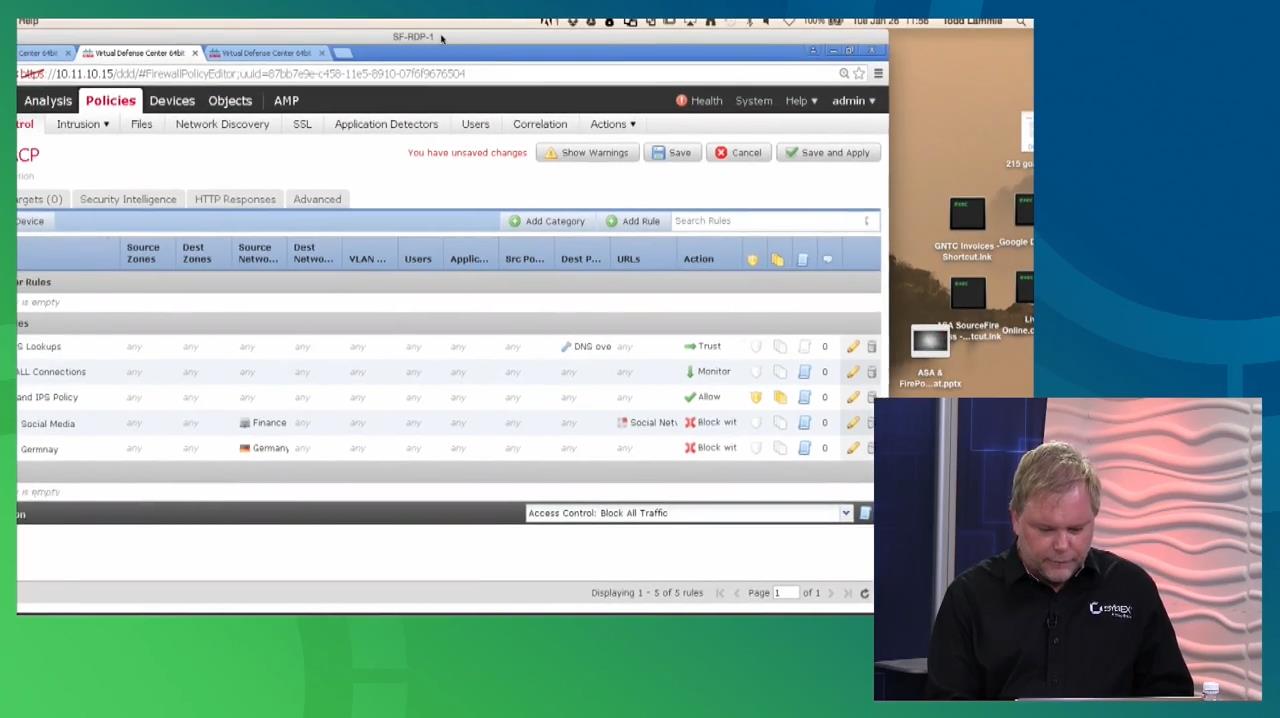The image size is (1280, 718).
Task: Open the Application Detectors submenu item
Action: (x=386, y=124)
